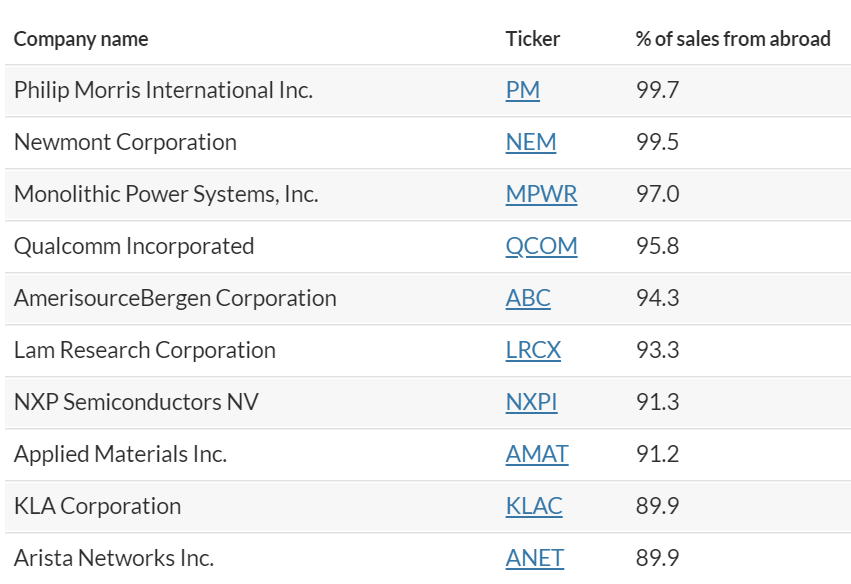The image size is (851, 584).
Task: Follow the QCOM ticker link
Action: click(x=541, y=246)
